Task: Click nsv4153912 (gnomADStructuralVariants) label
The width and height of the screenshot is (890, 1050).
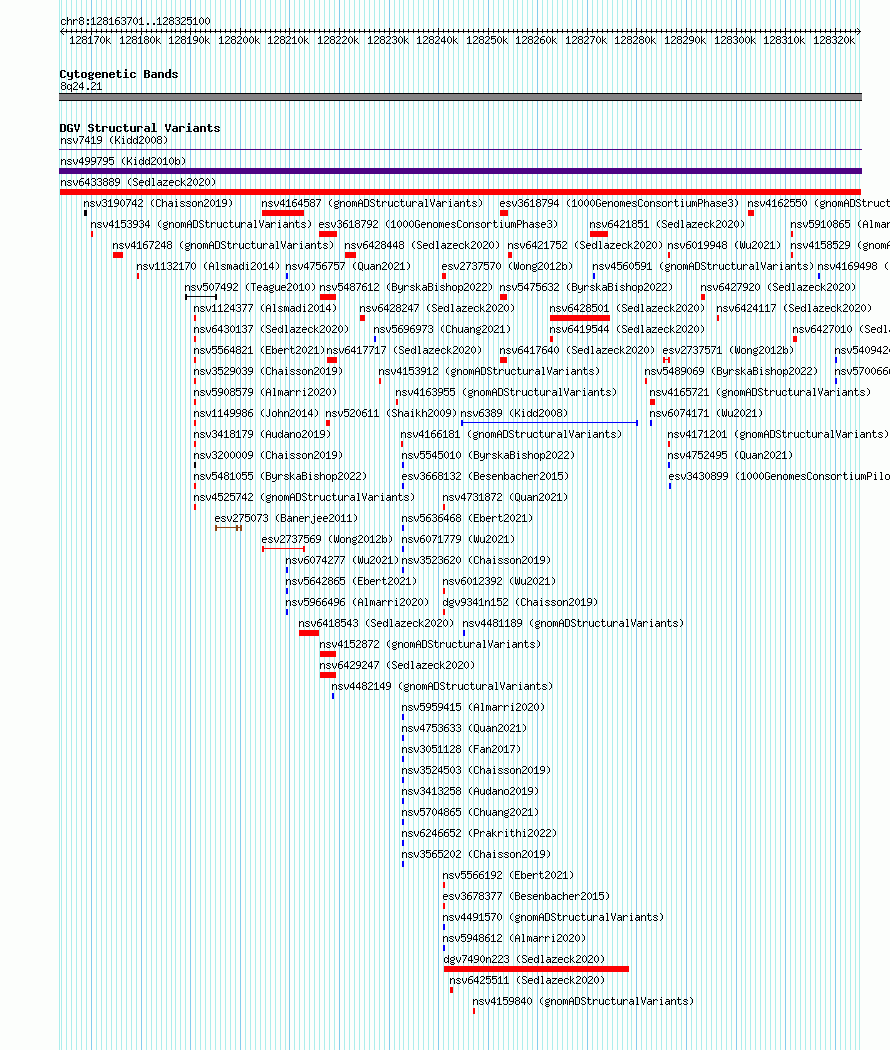Action: [x=489, y=371]
